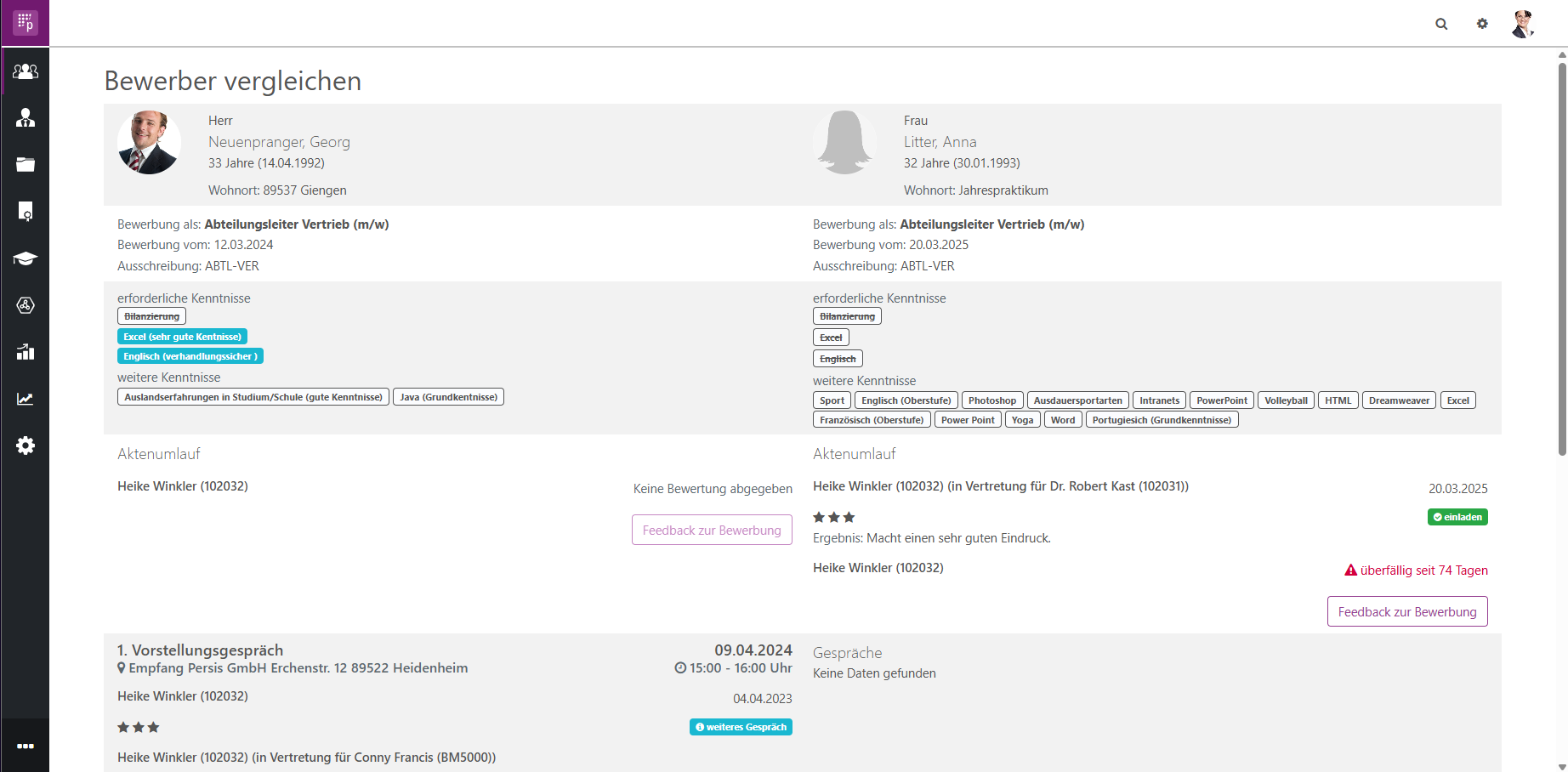
Task: Open the applicants group icon in sidebar
Action: [26, 71]
